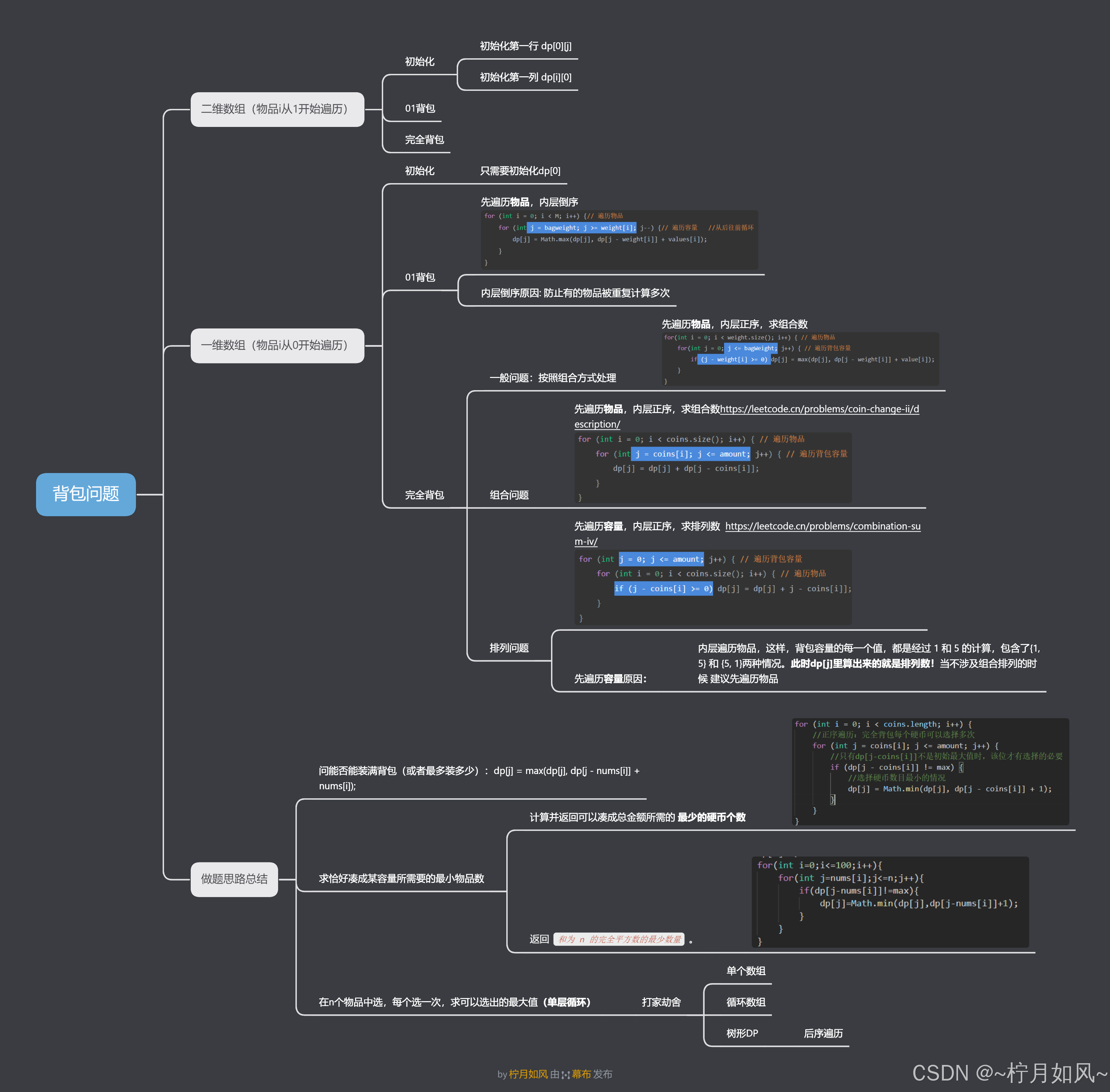This screenshot has width=1110, height=1092.
Task: Click 求恰好凑成某容量所需要的最小物品数 node
Action: 402,878
